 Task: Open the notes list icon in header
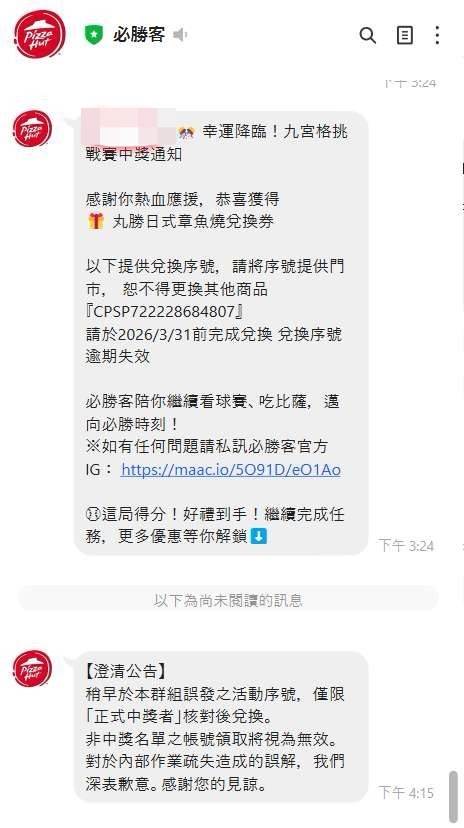(x=405, y=35)
